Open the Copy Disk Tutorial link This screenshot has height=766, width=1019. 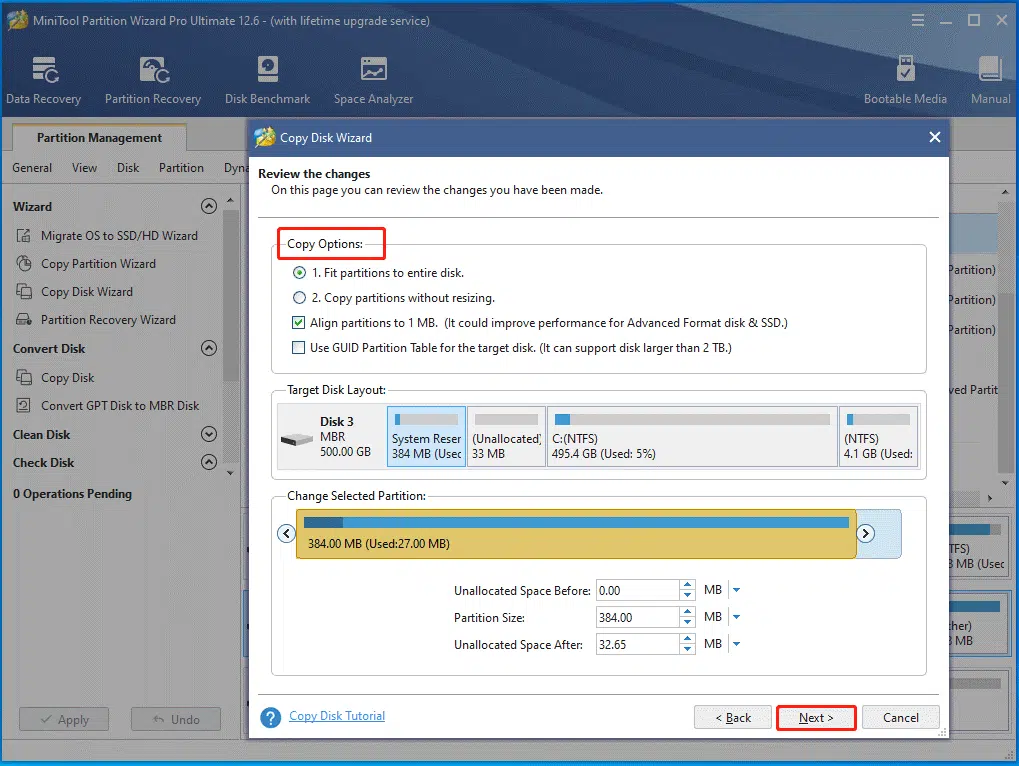336,716
